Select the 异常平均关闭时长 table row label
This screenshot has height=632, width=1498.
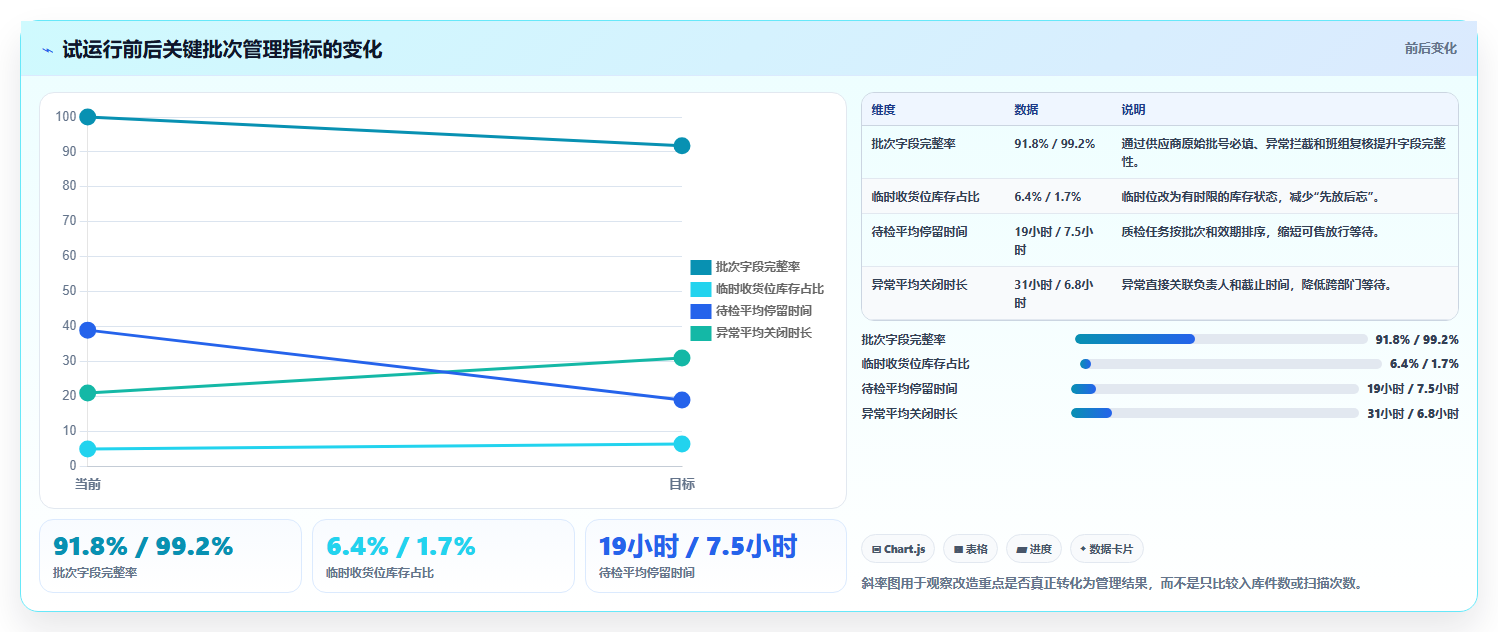920,285
